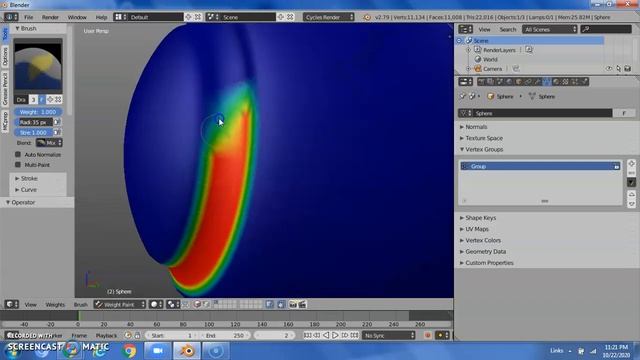Open the Outliner editor type selector
Screen dimensions: 640x360
(x=465, y=29)
